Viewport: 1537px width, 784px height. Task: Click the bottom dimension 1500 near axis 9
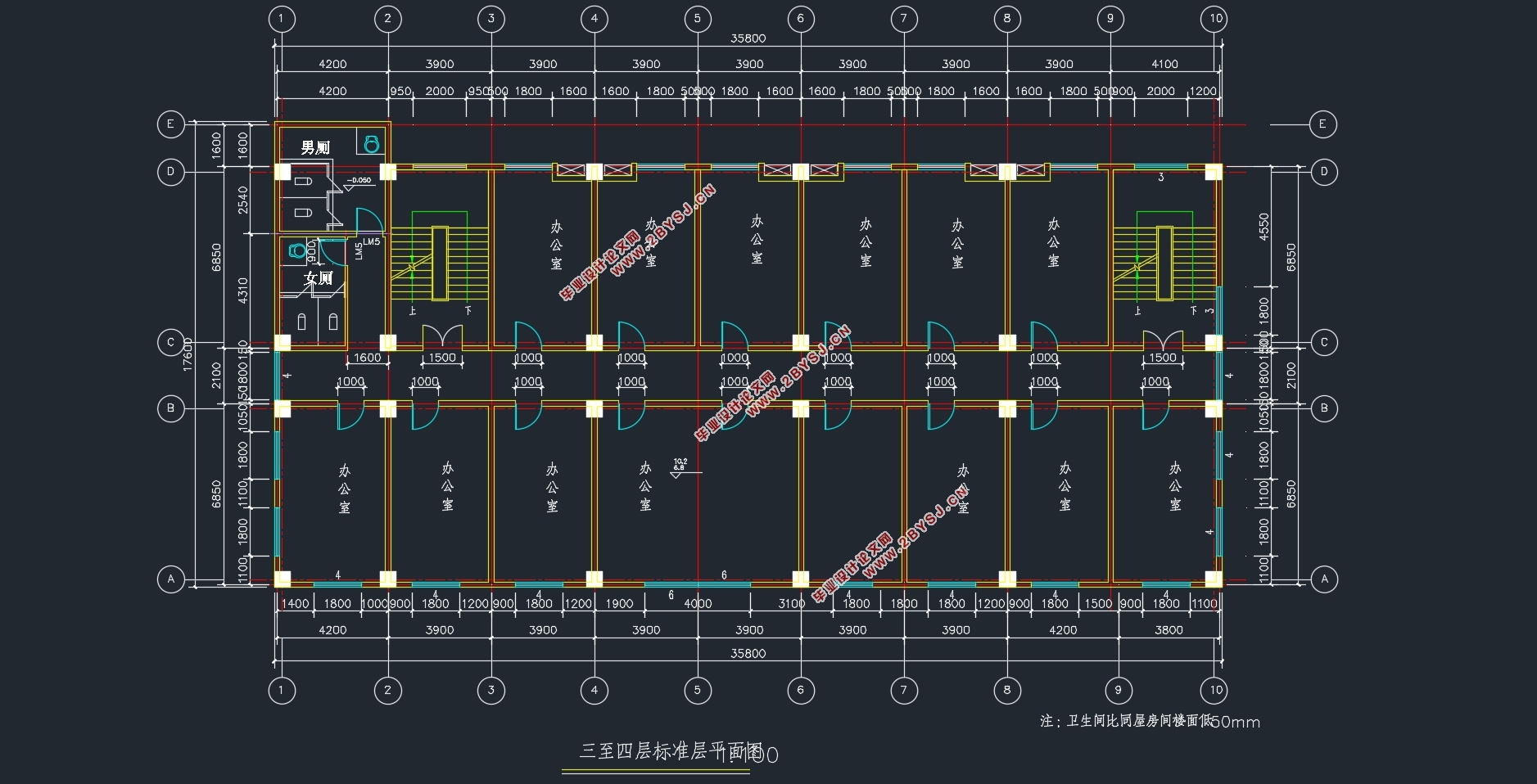pos(1098,604)
